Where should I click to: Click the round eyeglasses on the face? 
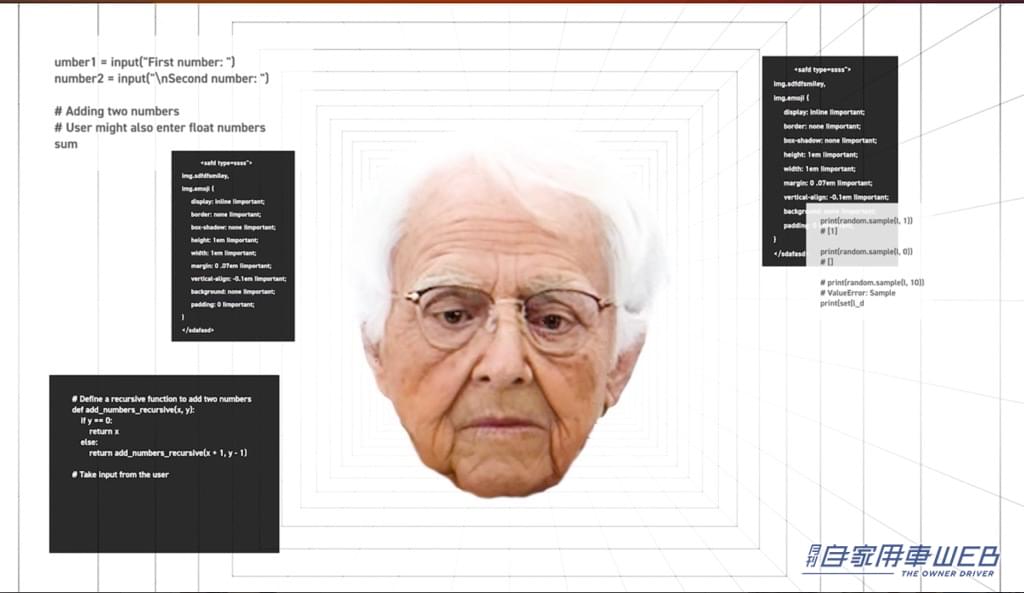508,315
